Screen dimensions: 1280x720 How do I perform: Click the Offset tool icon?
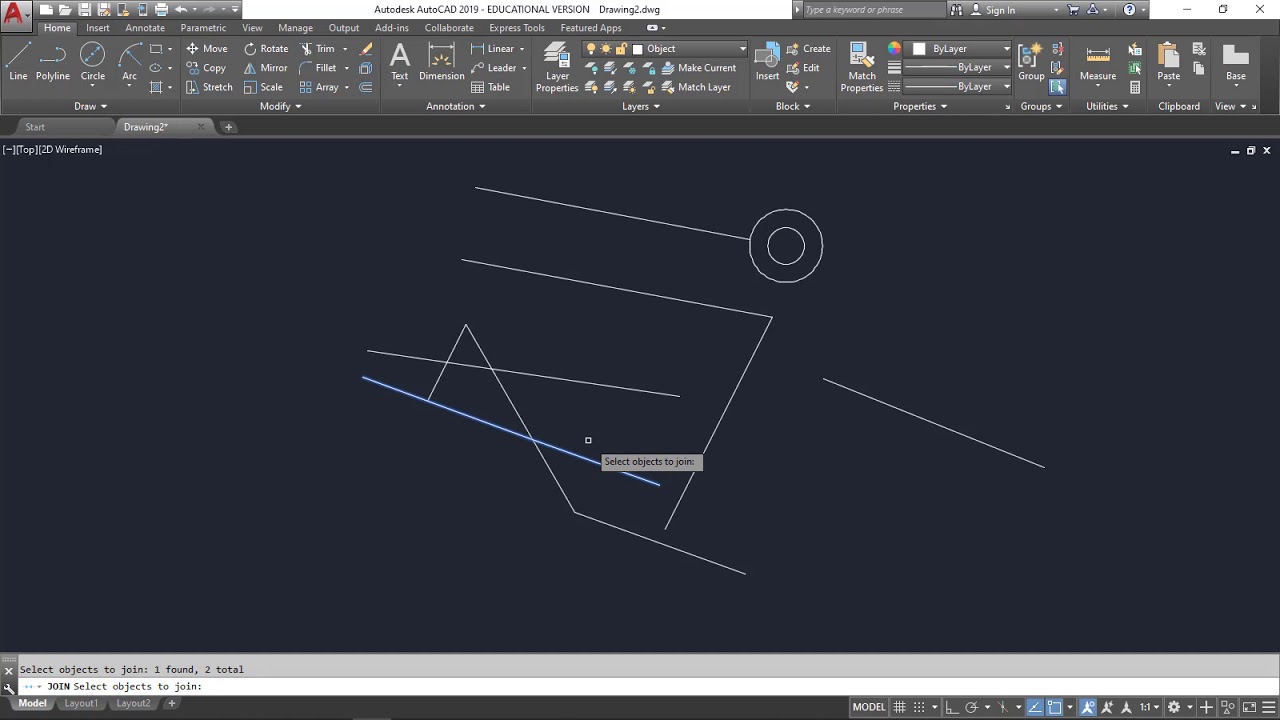click(x=366, y=87)
